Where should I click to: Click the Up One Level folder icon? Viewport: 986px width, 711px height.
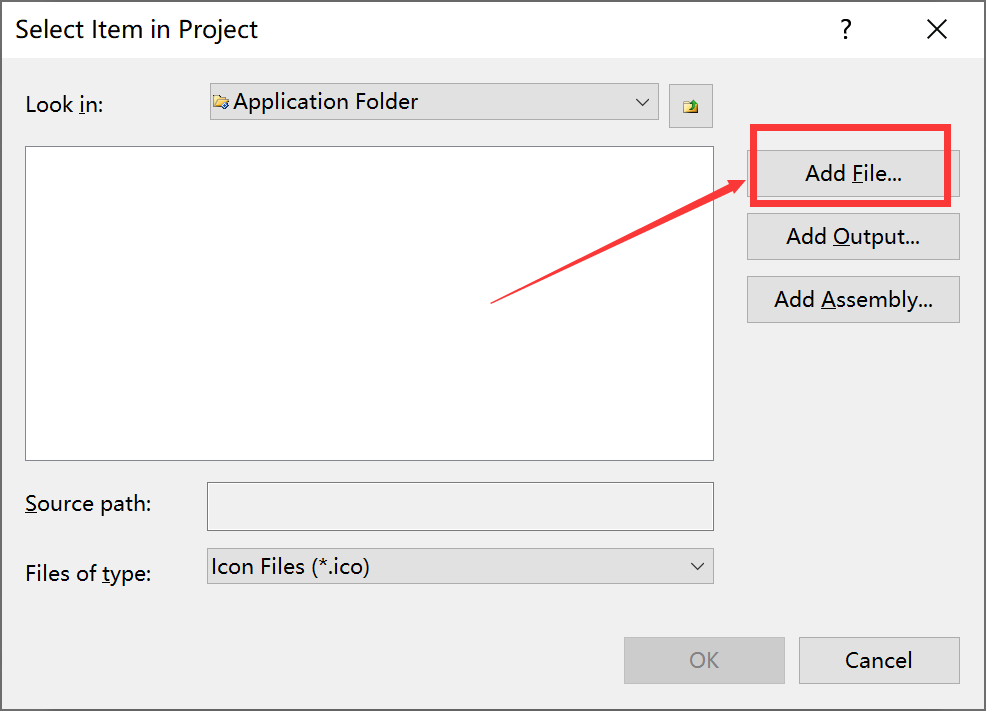pos(690,106)
